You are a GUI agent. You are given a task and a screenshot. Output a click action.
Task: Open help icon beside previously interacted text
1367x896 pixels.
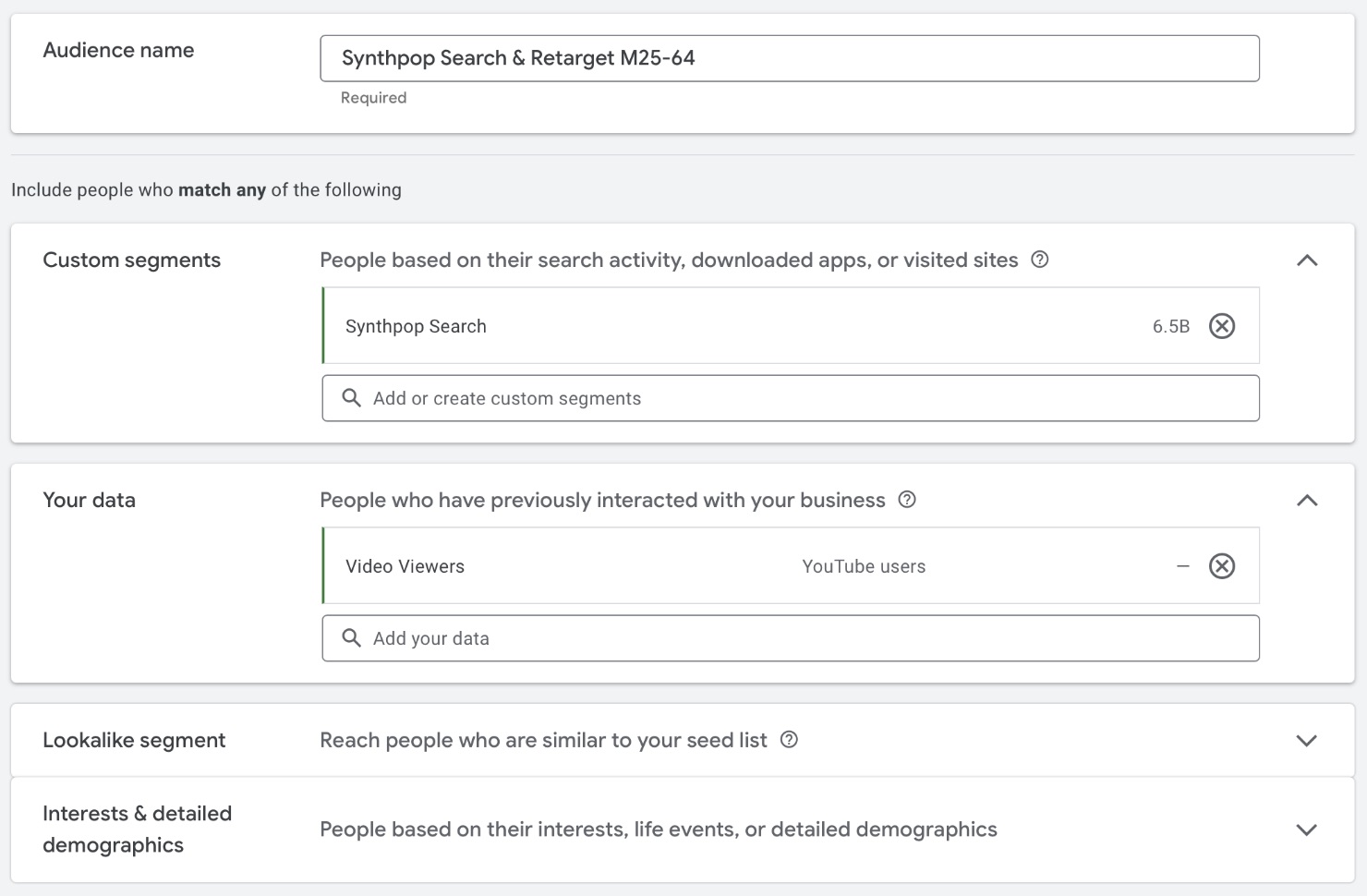tap(907, 500)
